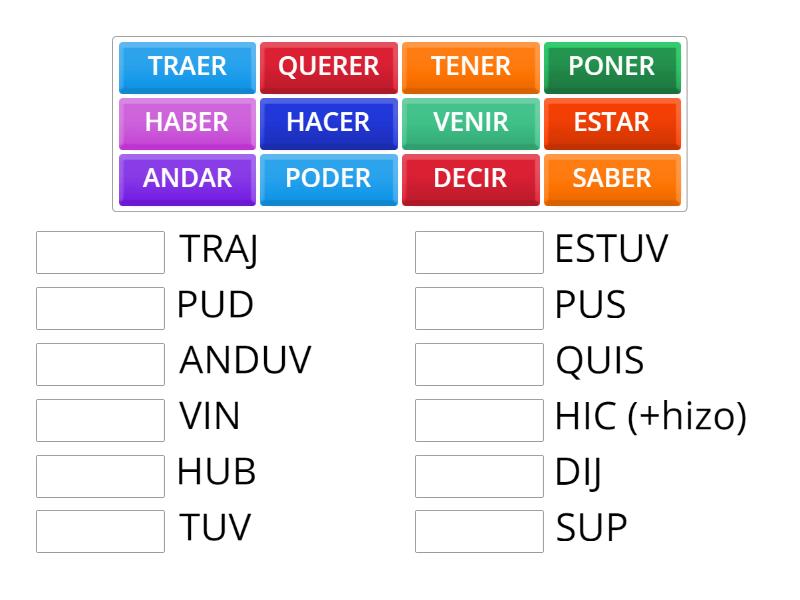
Task: Click the DECIR tile in the word bank
Action: 470,178
